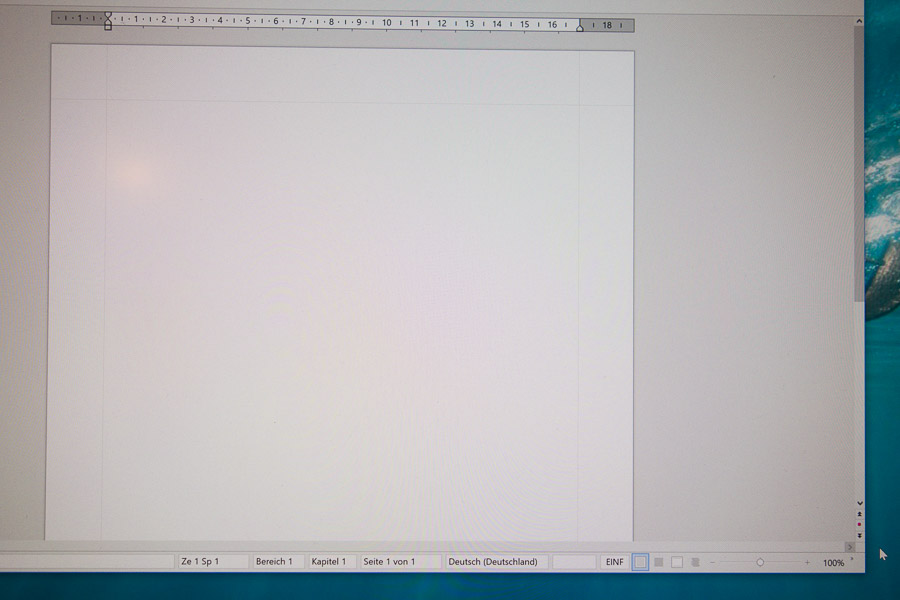This screenshot has width=900, height=600.
Task: Click the right indent marker on ruler
Action: (x=580, y=26)
